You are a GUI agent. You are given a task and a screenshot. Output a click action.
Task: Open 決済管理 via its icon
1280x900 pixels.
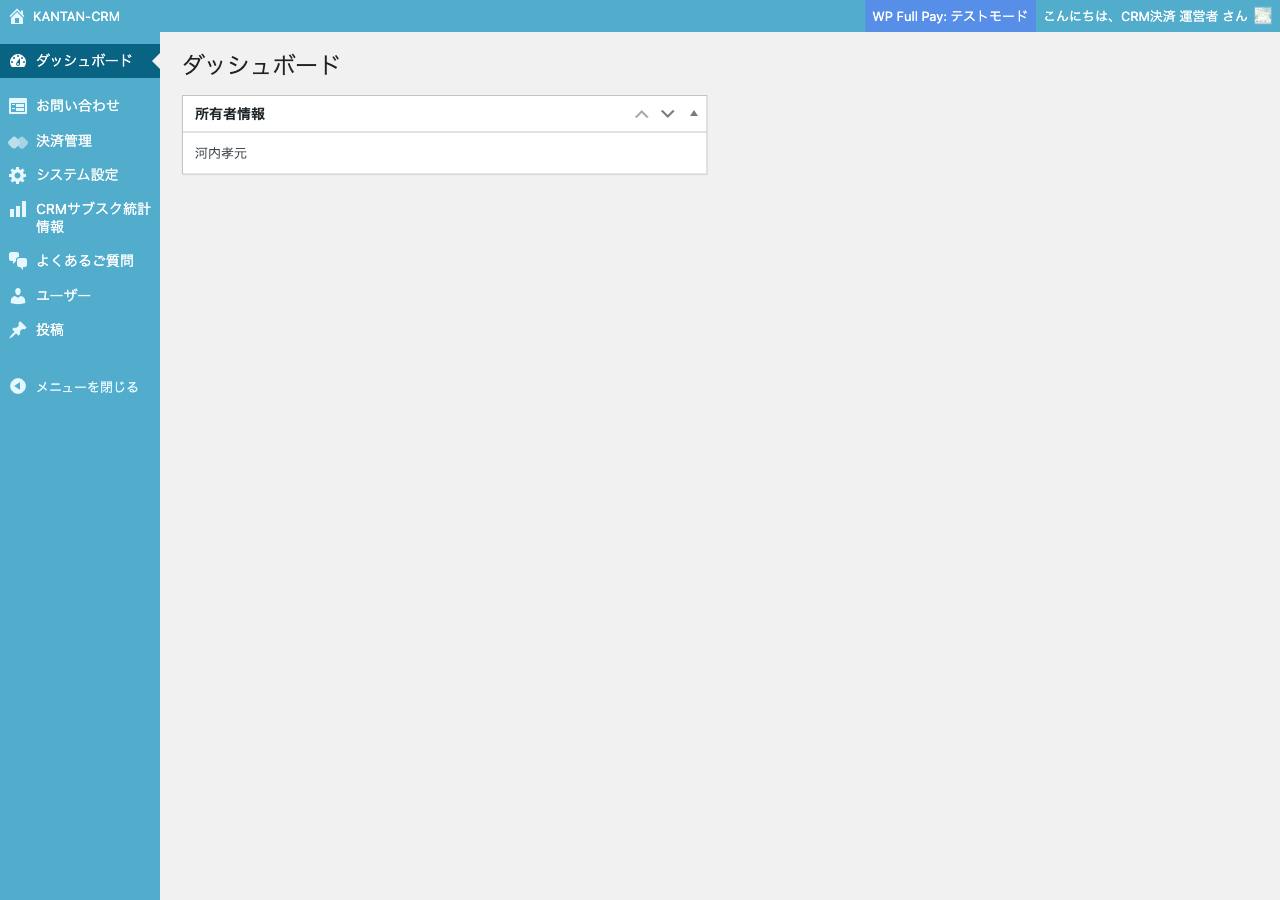(x=18, y=140)
